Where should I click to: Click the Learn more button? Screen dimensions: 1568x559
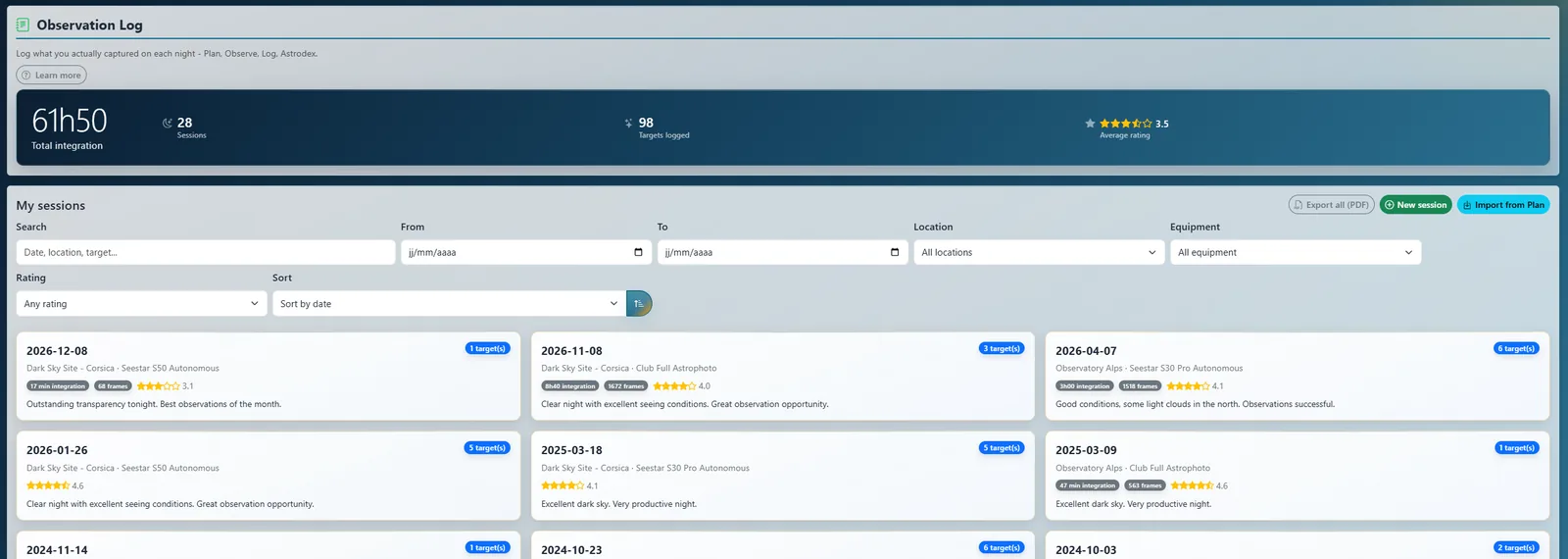pyautogui.click(x=51, y=76)
